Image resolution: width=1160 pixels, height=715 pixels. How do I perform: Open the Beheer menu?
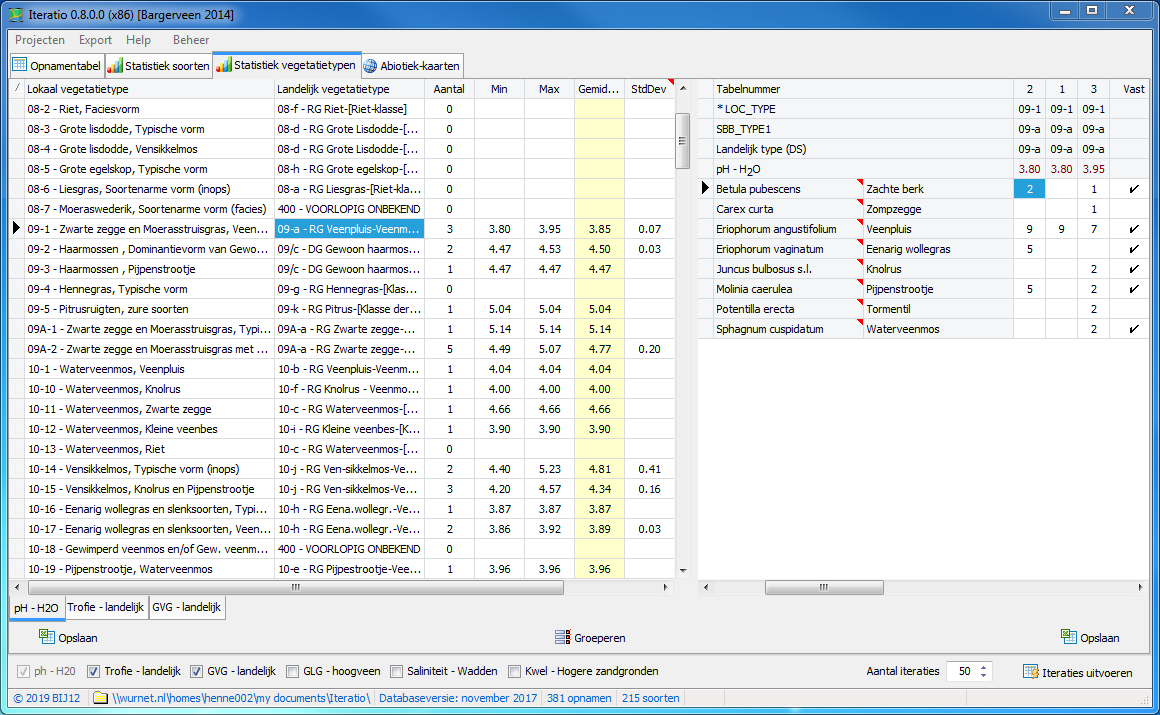tap(191, 40)
